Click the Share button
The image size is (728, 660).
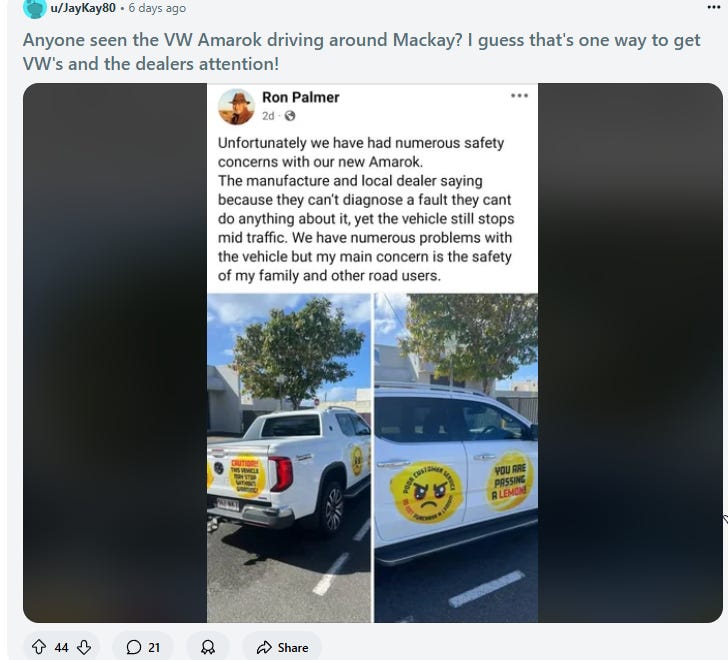point(282,647)
